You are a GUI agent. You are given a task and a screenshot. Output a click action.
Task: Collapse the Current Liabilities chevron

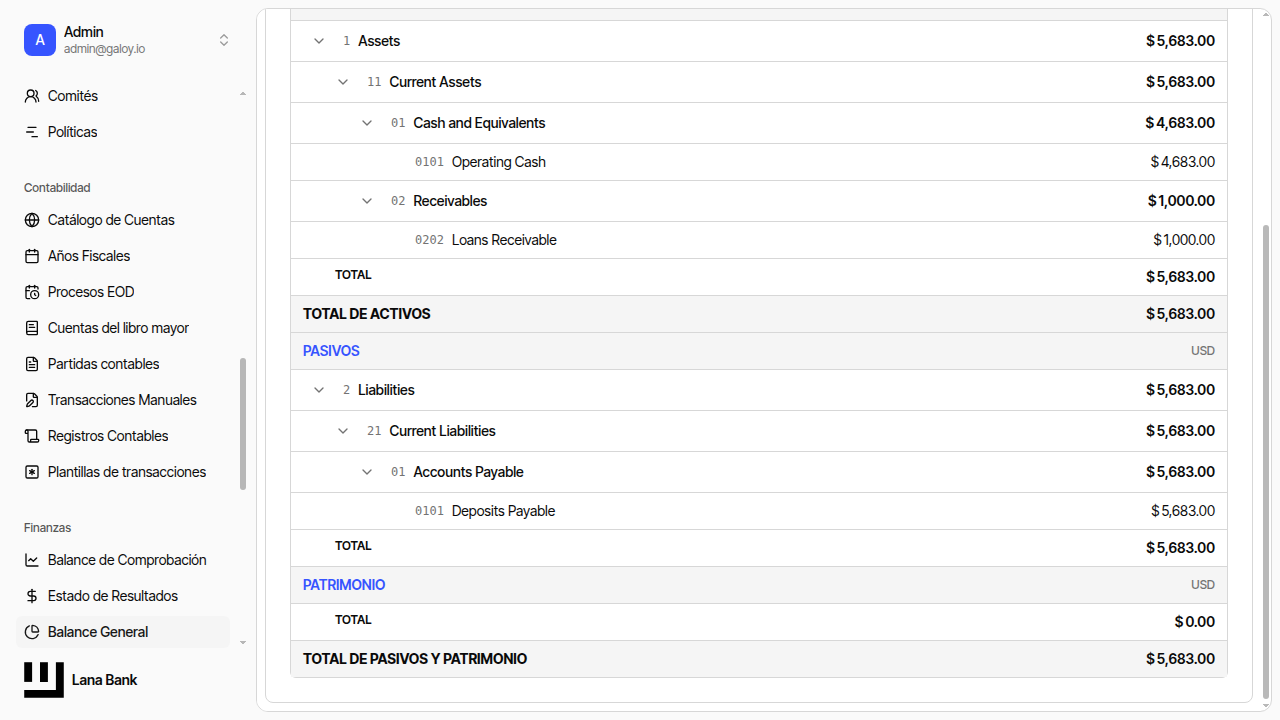pos(343,431)
